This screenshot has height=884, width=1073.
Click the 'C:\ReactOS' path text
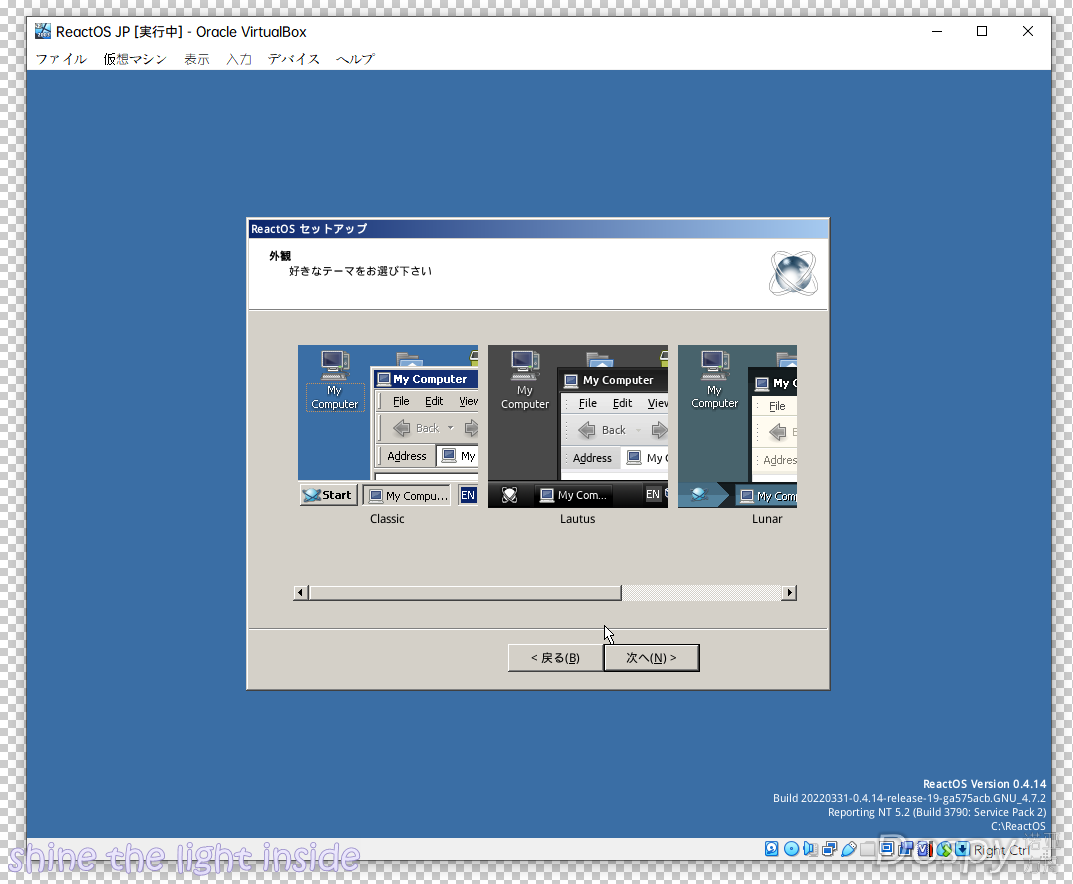click(x=1018, y=826)
